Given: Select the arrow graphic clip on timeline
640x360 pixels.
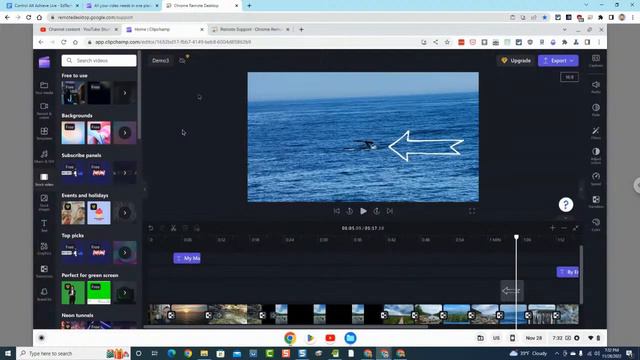Looking at the screenshot, I should click(511, 291).
